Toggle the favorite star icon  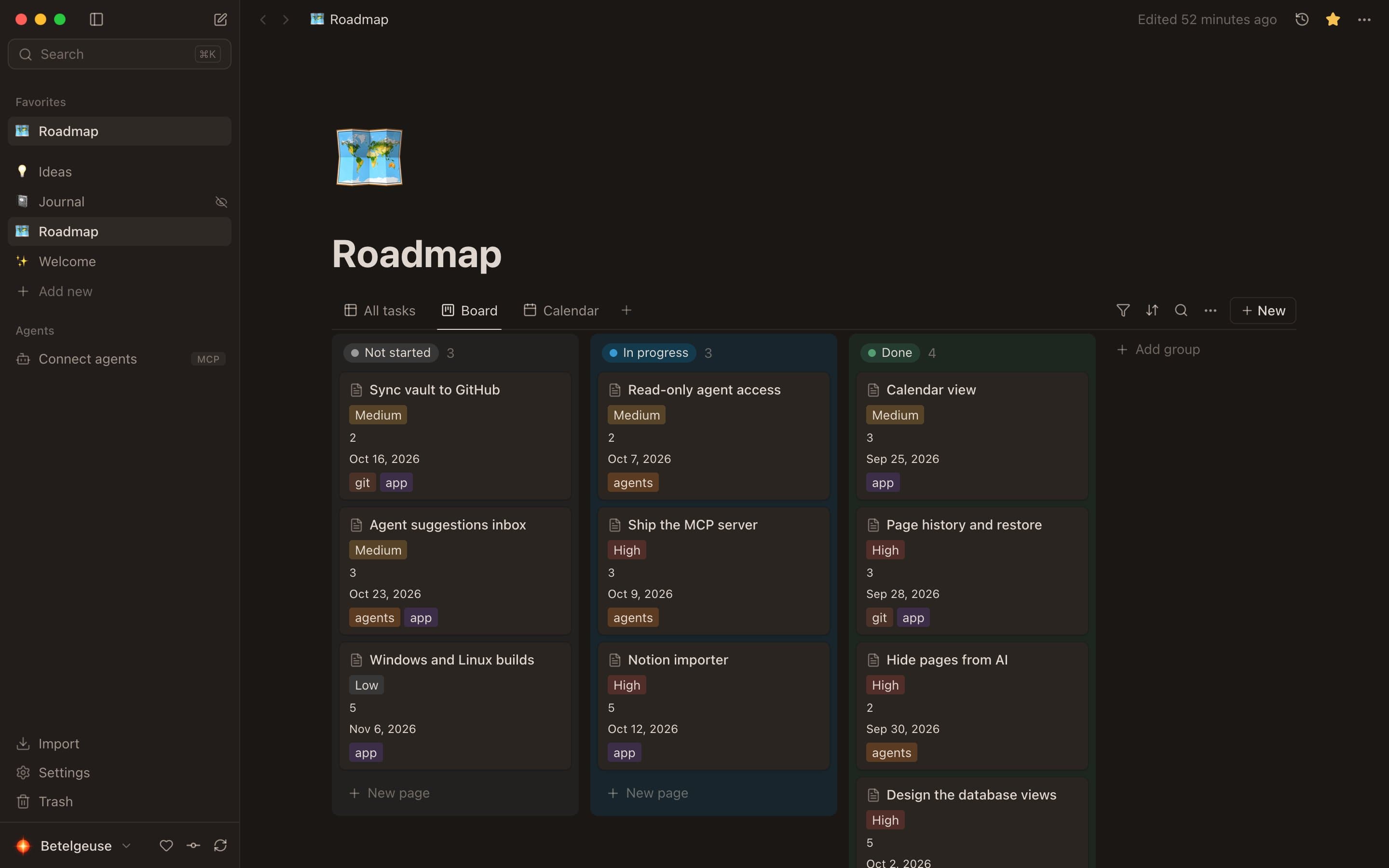tap(1333, 19)
